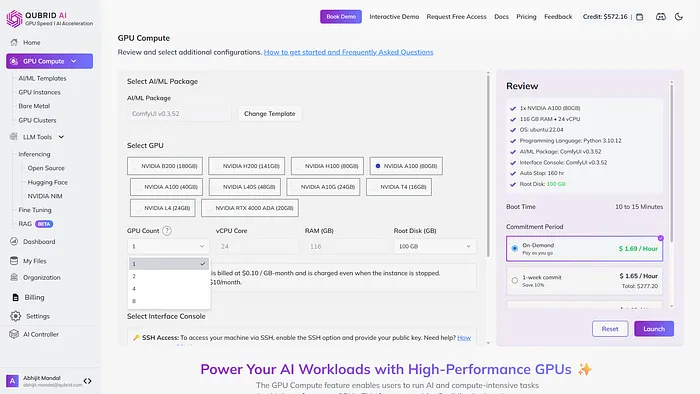Image resolution: width=700 pixels, height=394 pixels.
Task: Click the user avatar icon A
Action: [x=12, y=381]
